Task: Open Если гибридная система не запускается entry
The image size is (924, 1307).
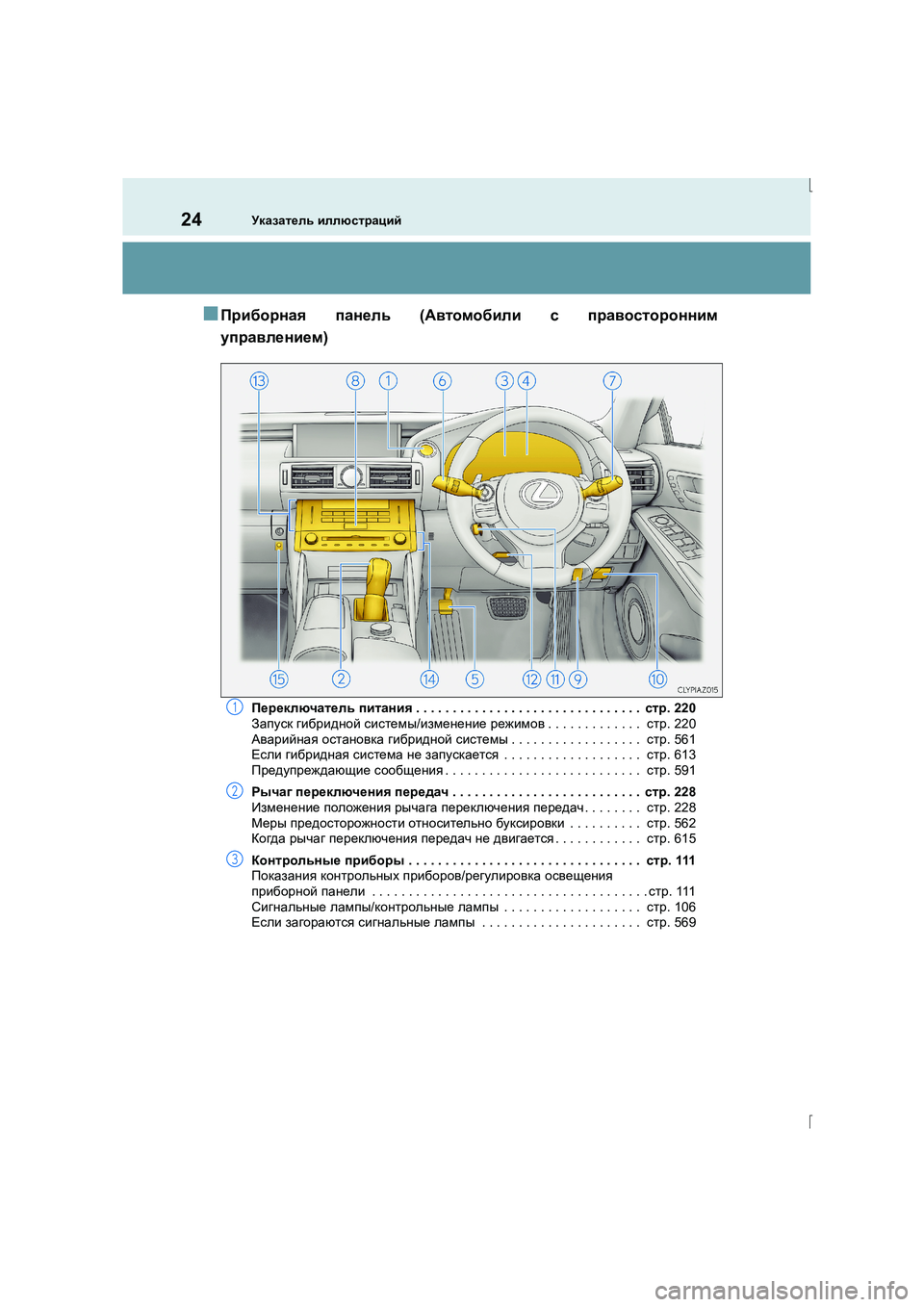Action: [x=474, y=755]
